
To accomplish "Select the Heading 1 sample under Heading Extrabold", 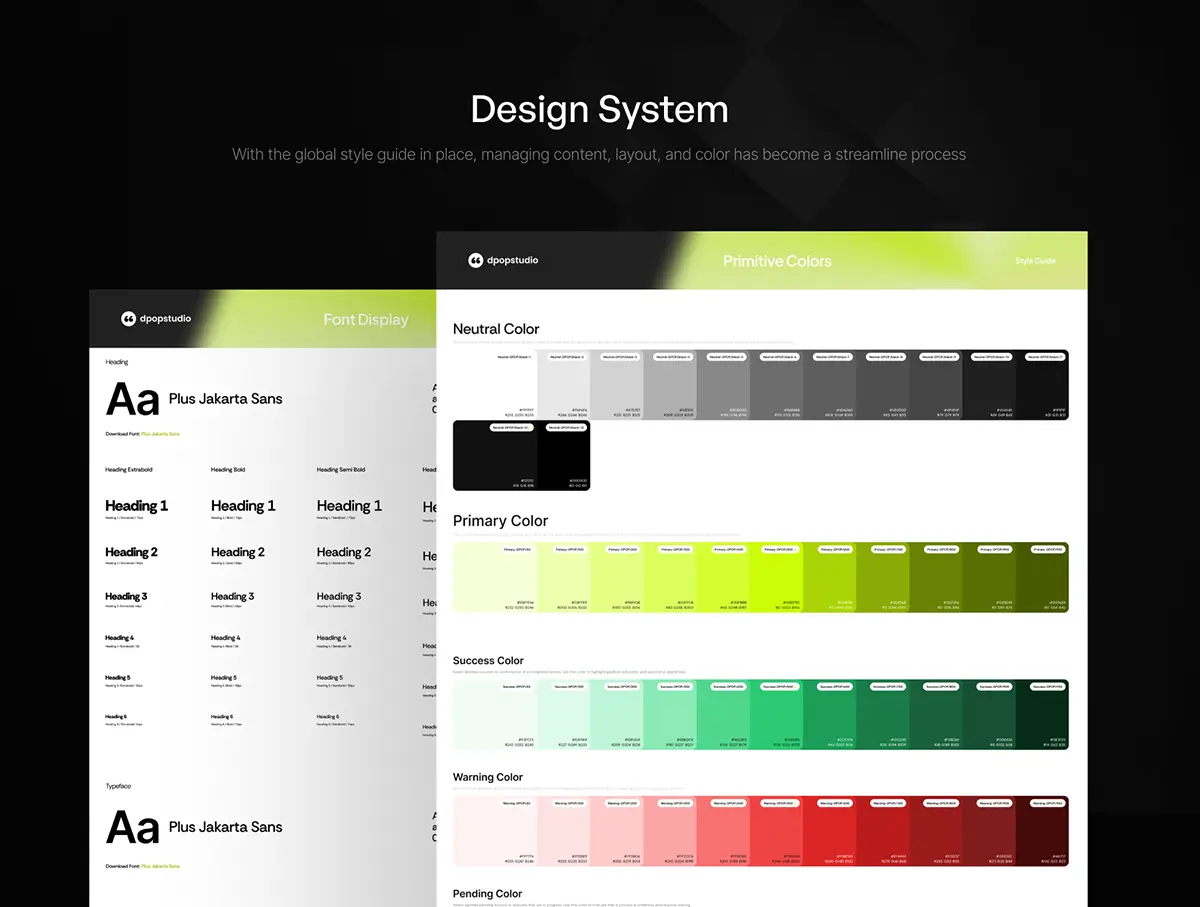I will pyautogui.click(x=137, y=506).
